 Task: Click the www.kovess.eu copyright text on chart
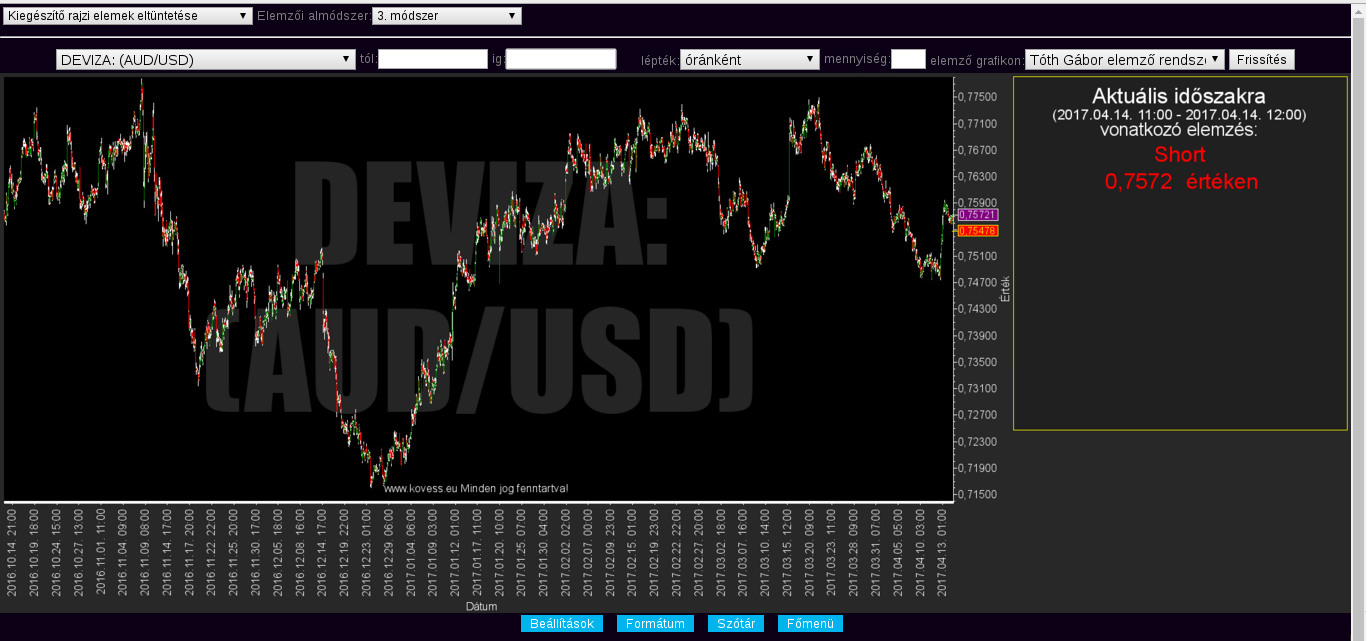tap(476, 489)
